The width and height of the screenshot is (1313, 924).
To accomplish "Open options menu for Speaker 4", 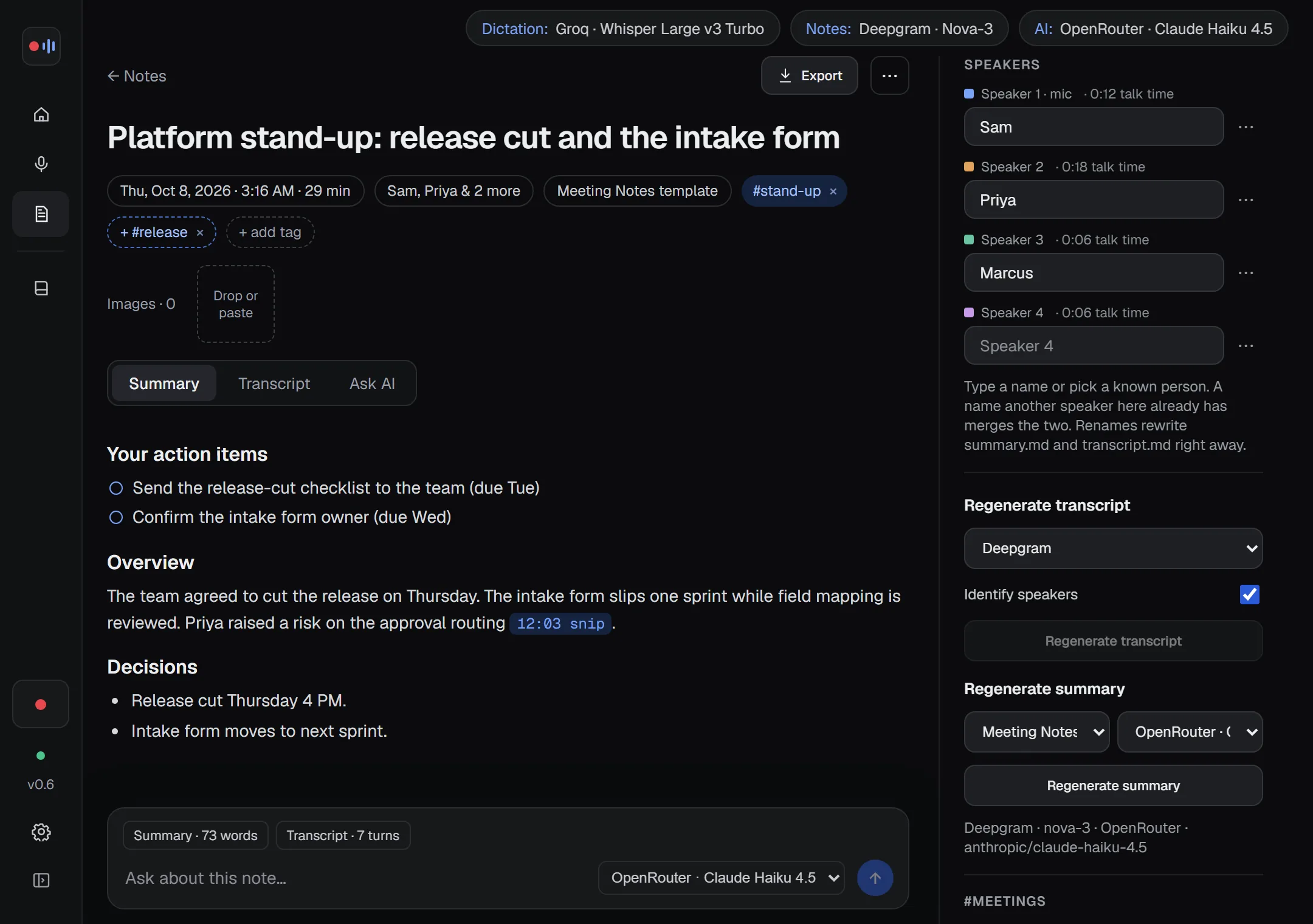I will 1246,346.
